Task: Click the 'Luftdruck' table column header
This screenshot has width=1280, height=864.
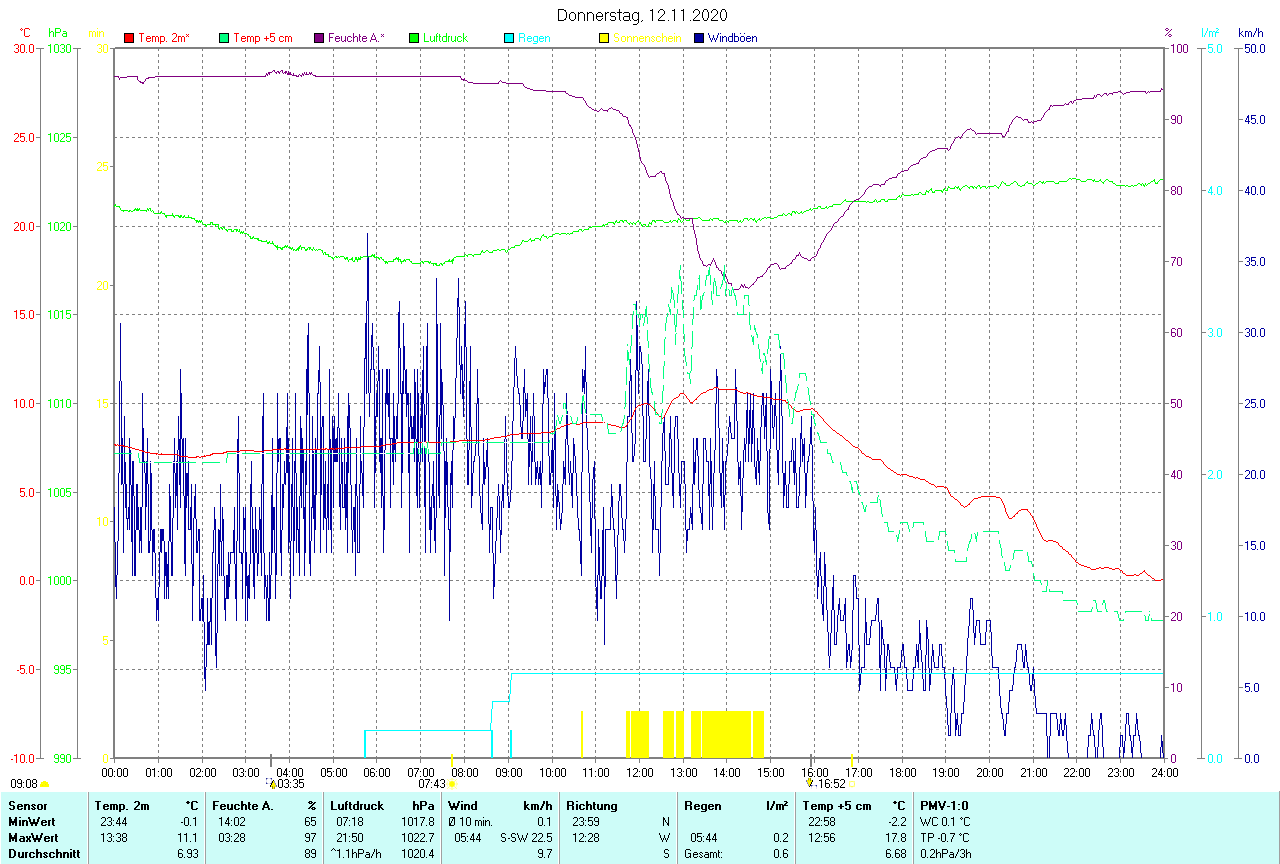Action: click(x=357, y=806)
